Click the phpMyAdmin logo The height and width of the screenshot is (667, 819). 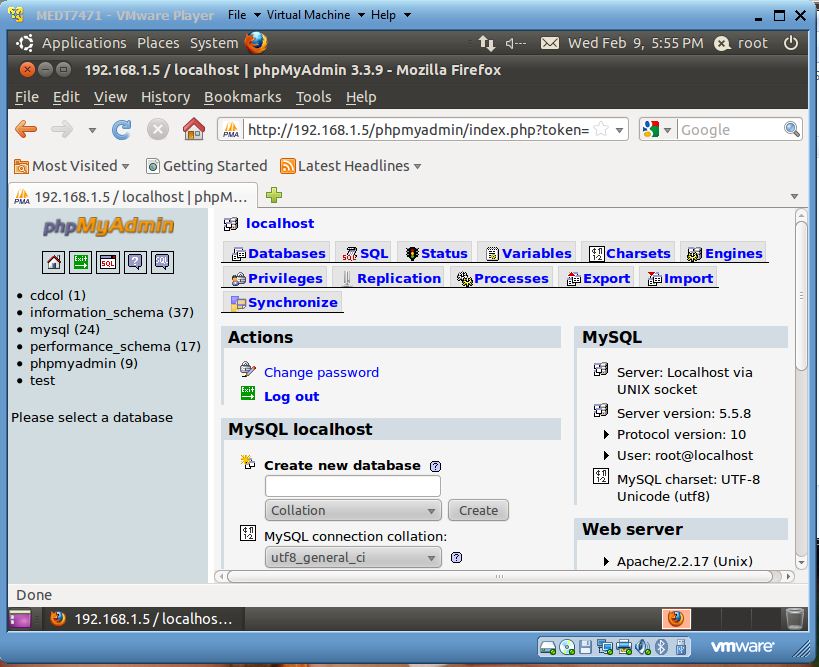tap(108, 226)
